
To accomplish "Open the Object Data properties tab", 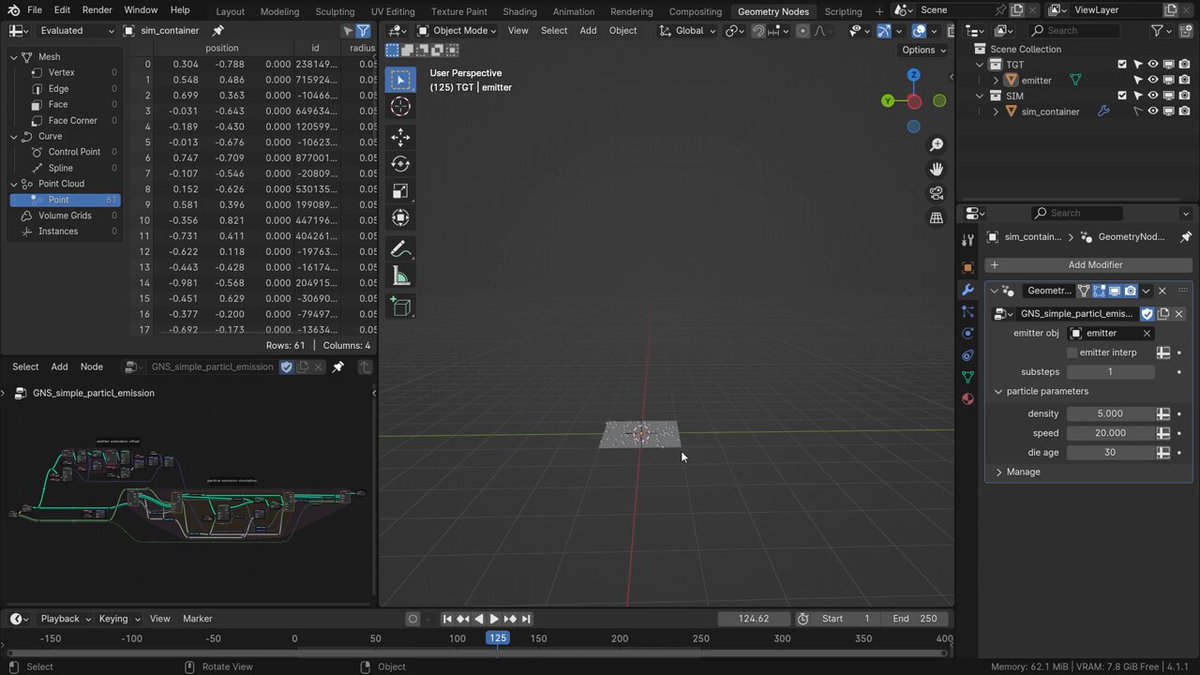I will tap(967, 377).
